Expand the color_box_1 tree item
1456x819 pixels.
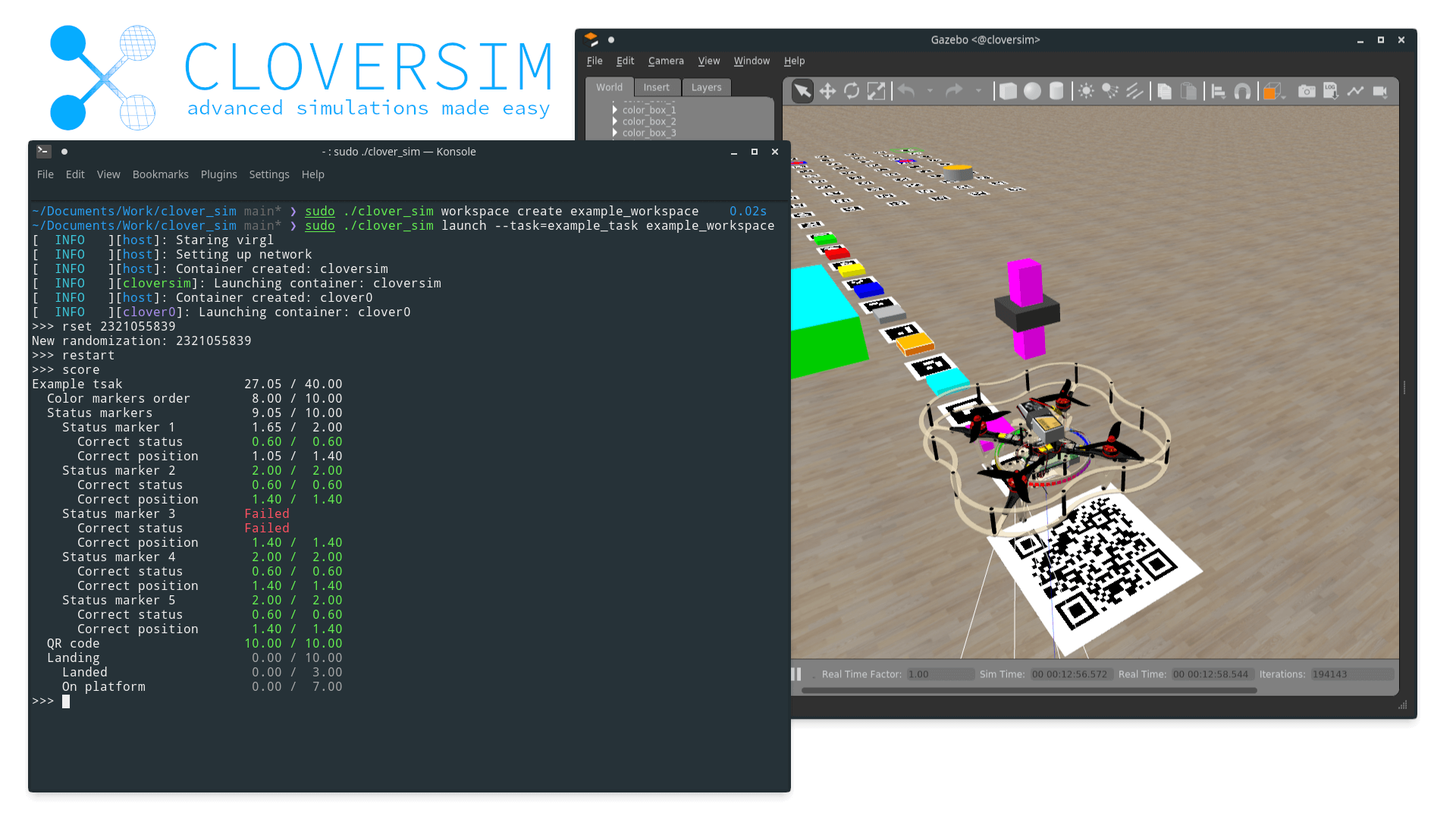[614, 110]
